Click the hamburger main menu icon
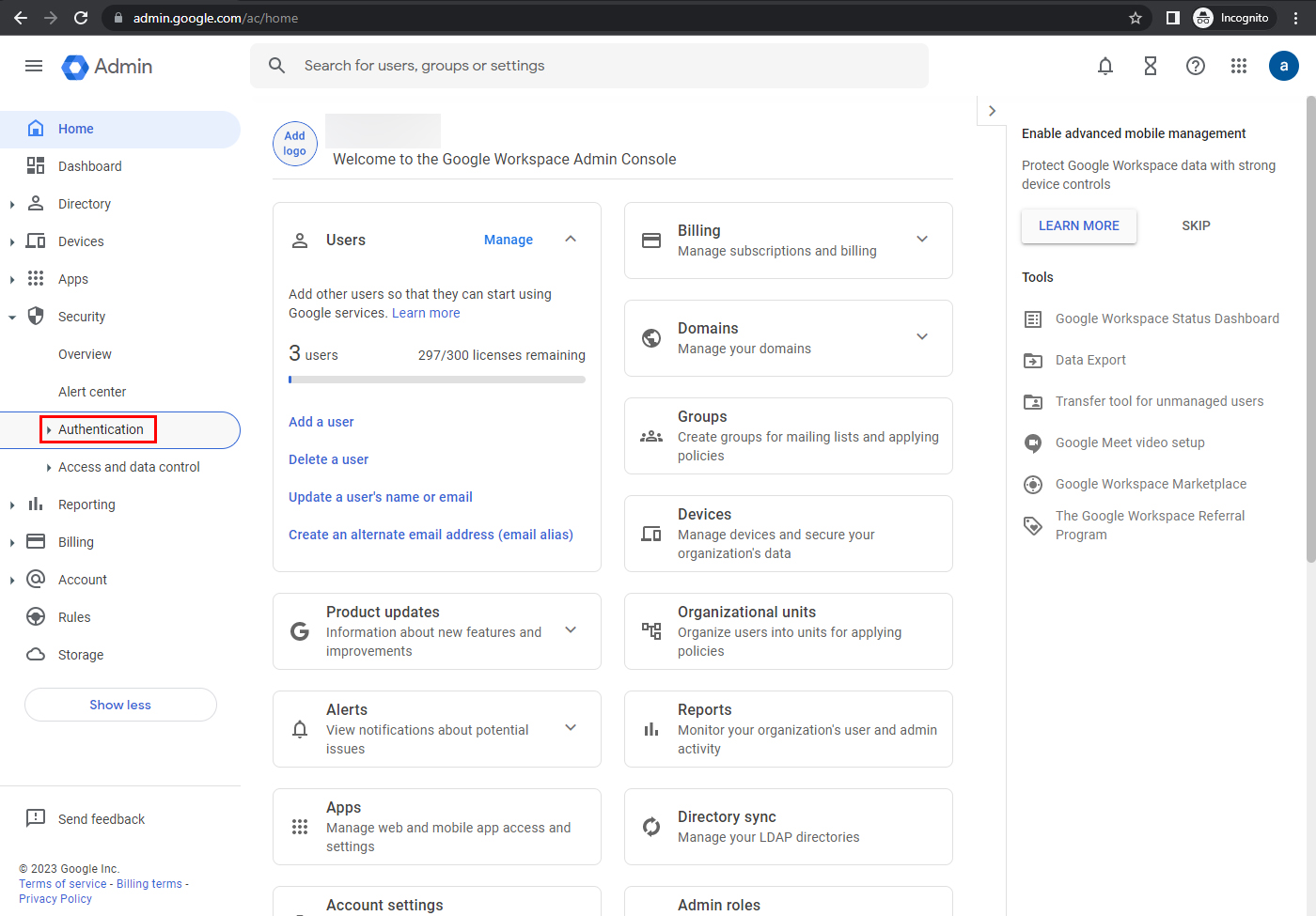This screenshot has width=1316, height=916. point(34,66)
